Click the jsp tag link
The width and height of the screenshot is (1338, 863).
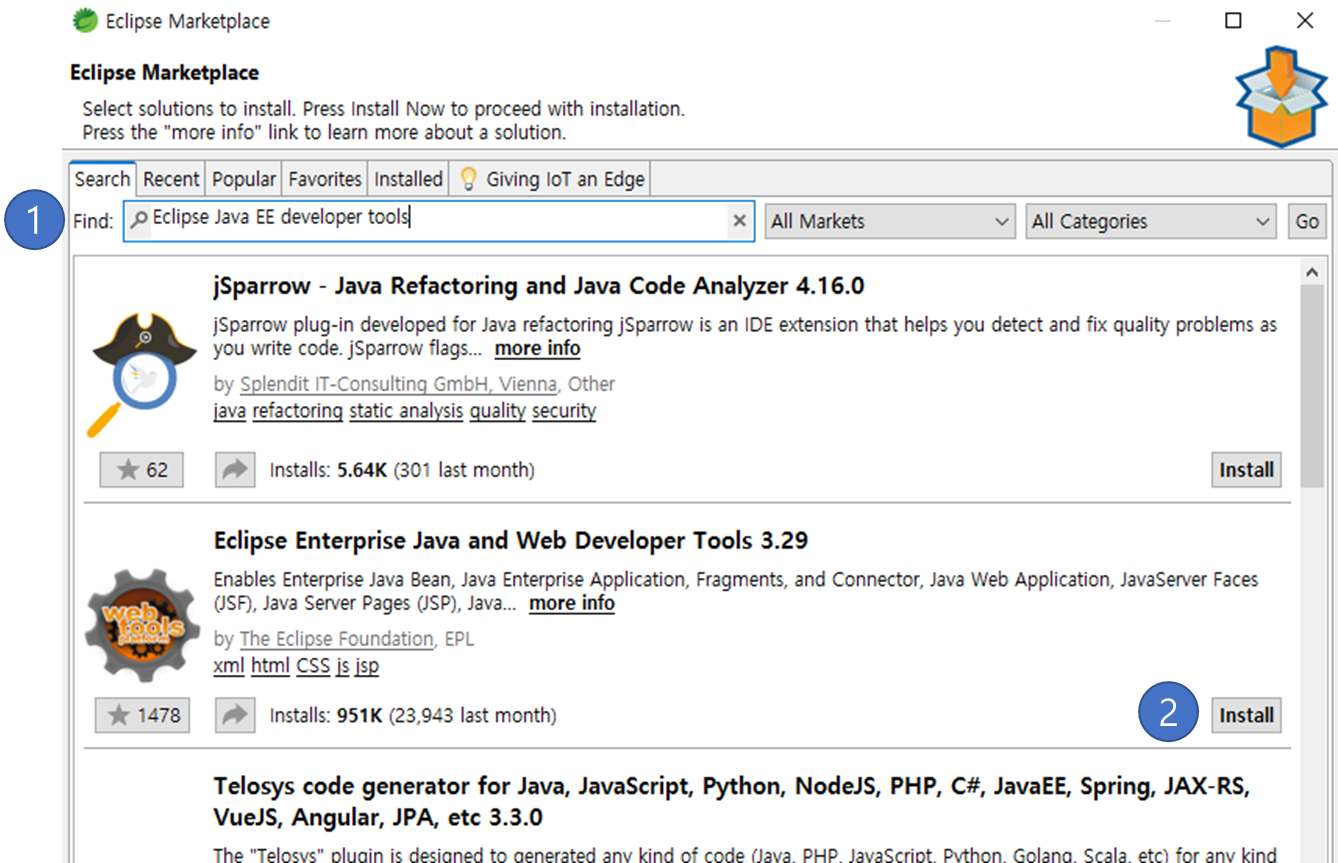click(367, 665)
